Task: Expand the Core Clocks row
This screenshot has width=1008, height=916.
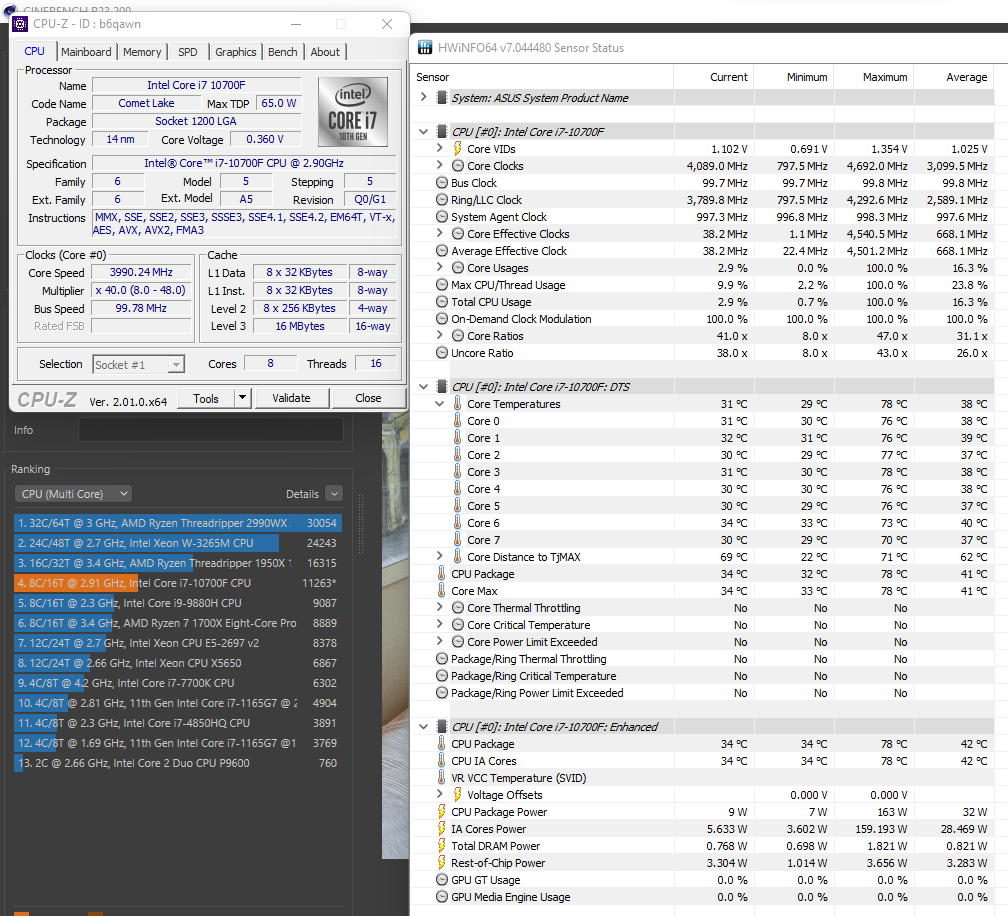Action: pyautogui.click(x=440, y=165)
